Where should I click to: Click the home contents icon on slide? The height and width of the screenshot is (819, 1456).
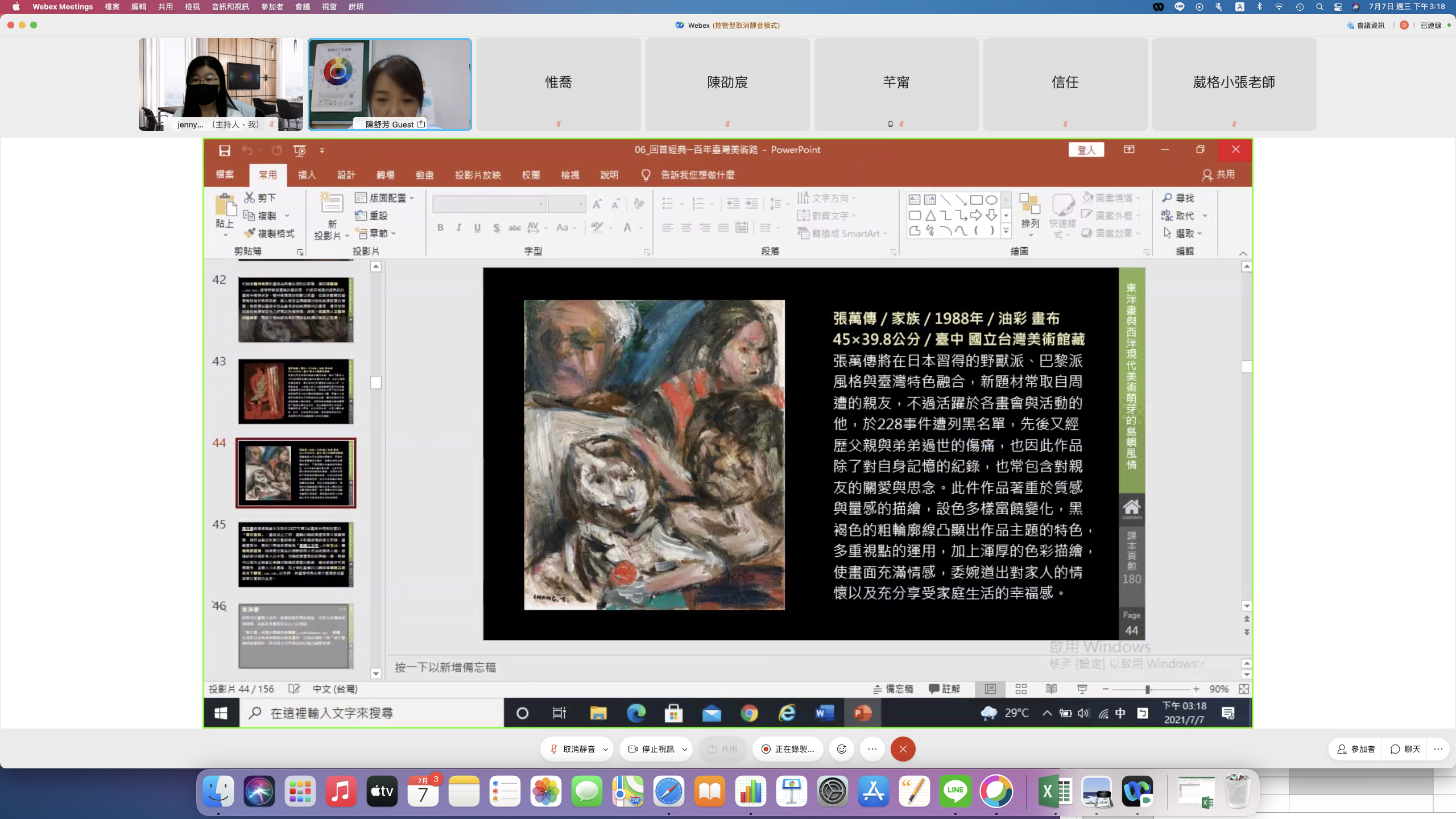click(1131, 507)
